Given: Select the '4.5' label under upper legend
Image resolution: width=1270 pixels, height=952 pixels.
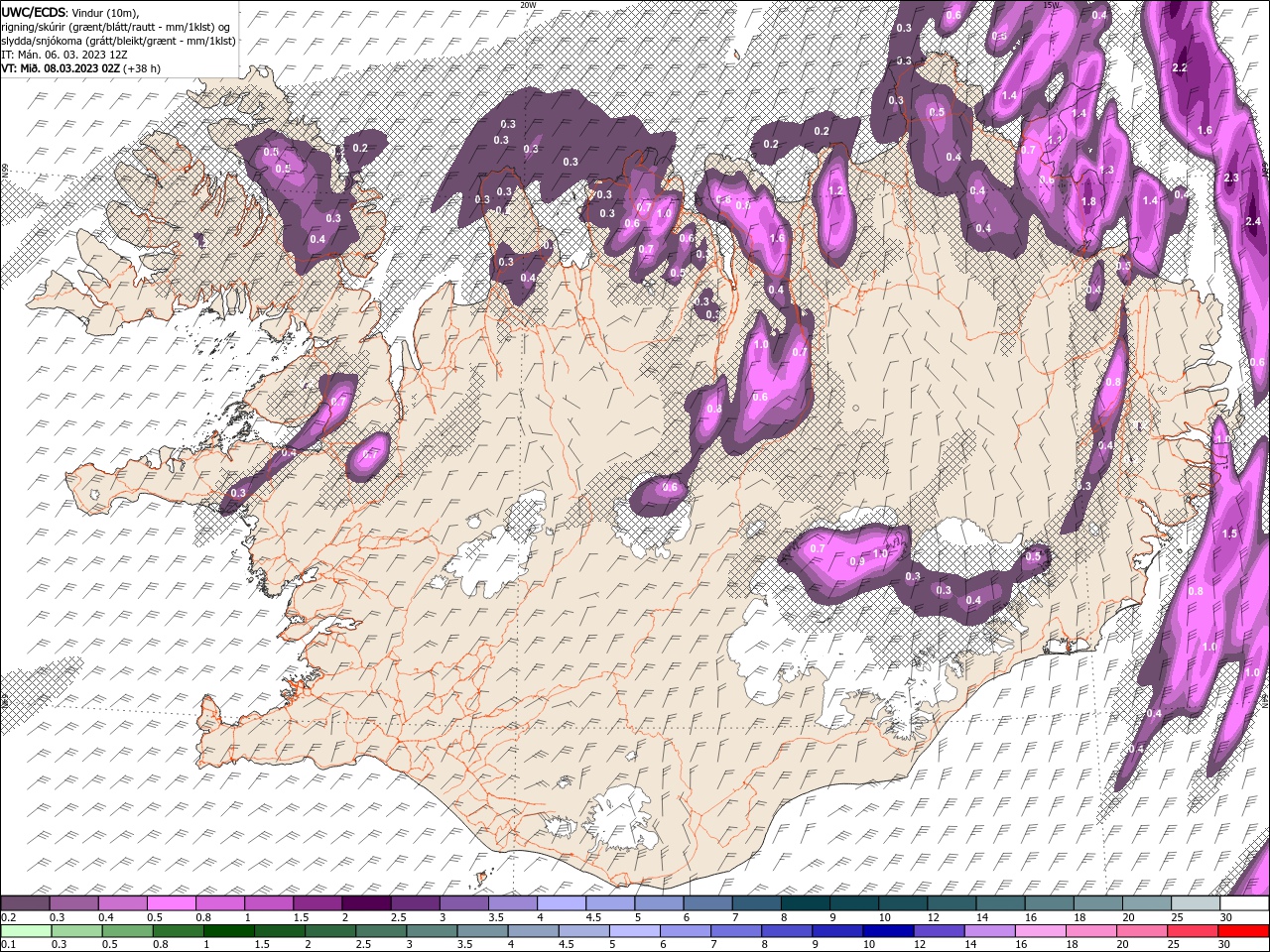Looking at the screenshot, I should tap(593, 917).
